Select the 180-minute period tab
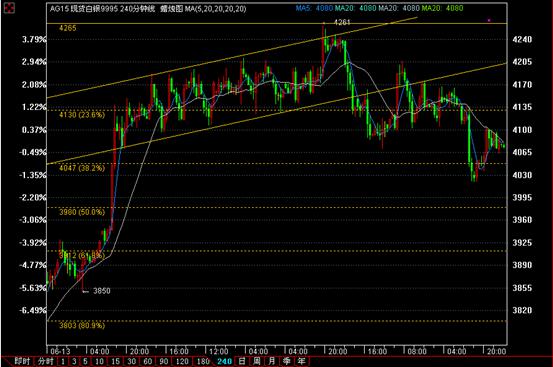 pyautogui.click(x=203, y=361)
